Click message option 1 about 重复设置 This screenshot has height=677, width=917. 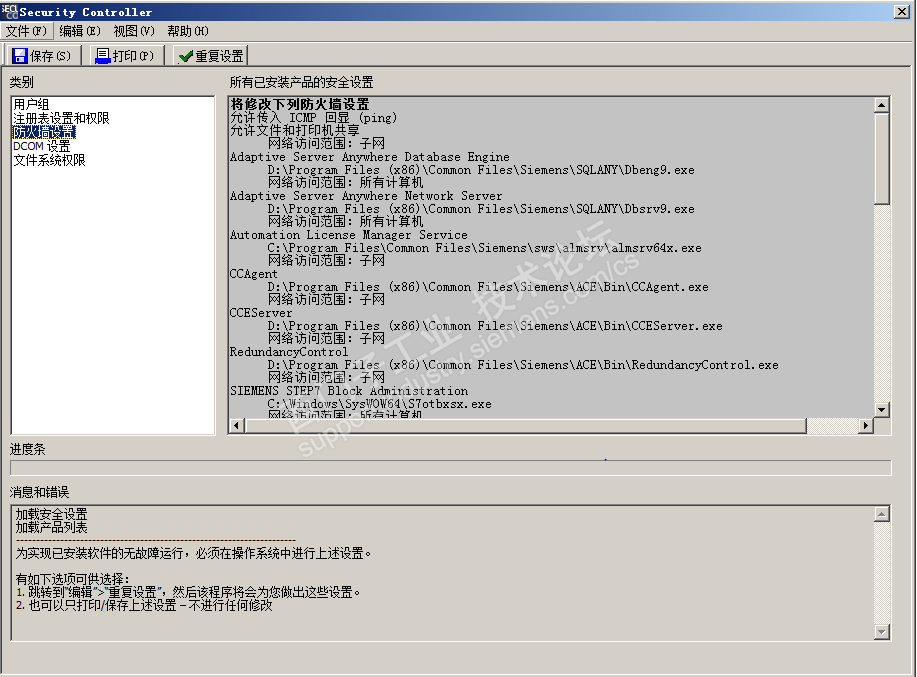coord(188,592)
